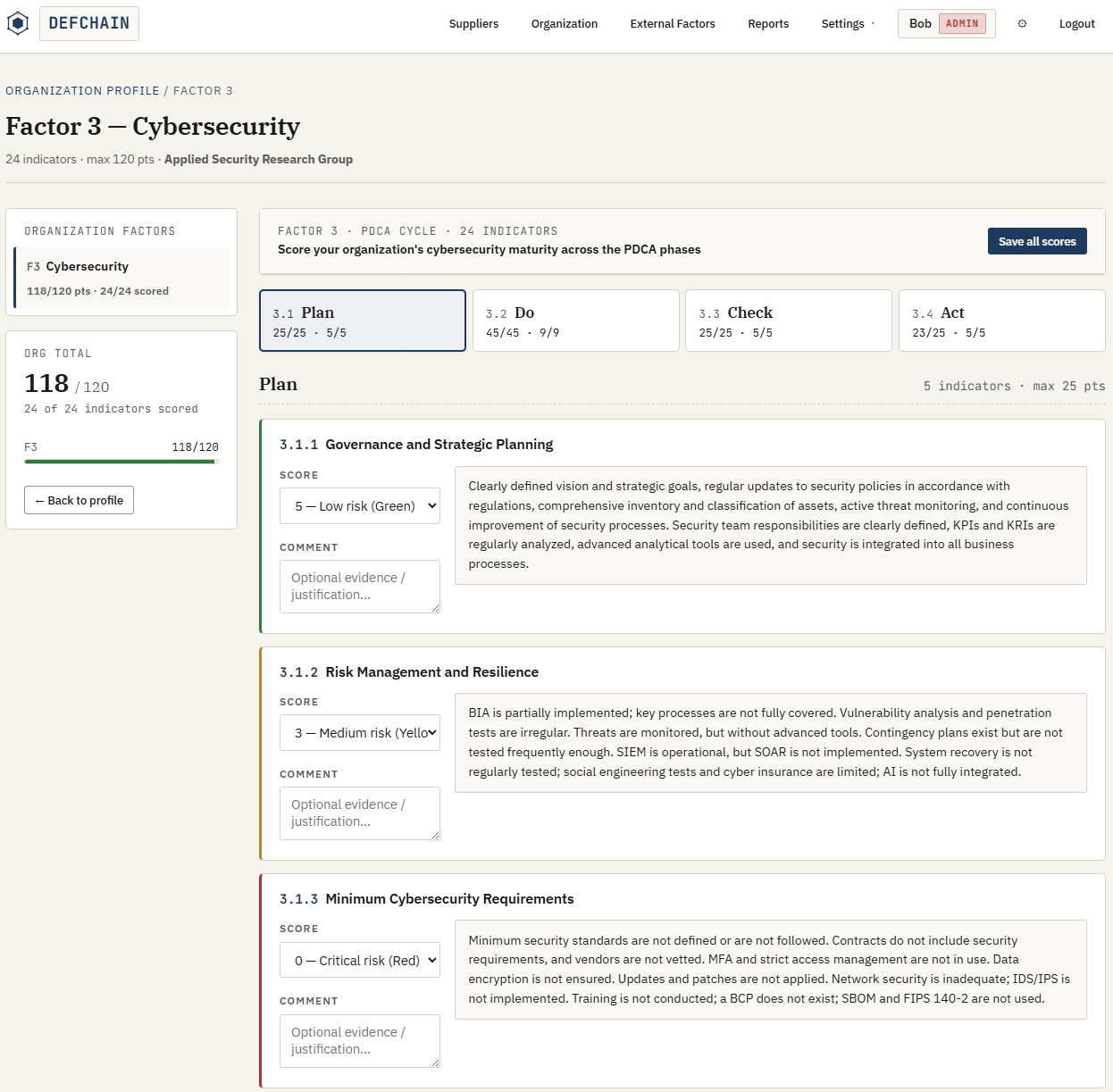Switch to the 3.3 Check tab
This screenshot has width=1113, height=1092.
click(789, 321)
